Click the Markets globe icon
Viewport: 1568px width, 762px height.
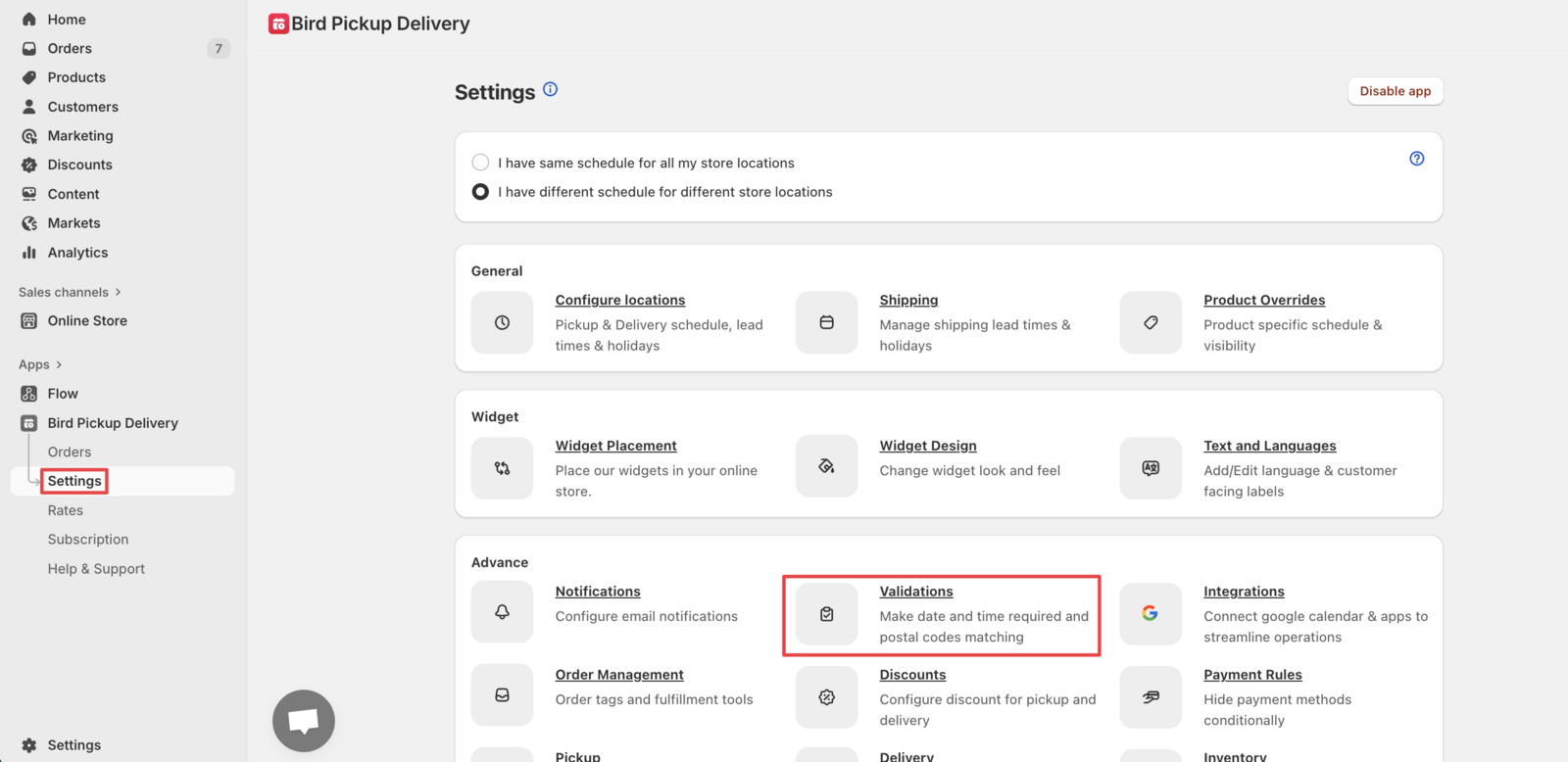point(29,223)
